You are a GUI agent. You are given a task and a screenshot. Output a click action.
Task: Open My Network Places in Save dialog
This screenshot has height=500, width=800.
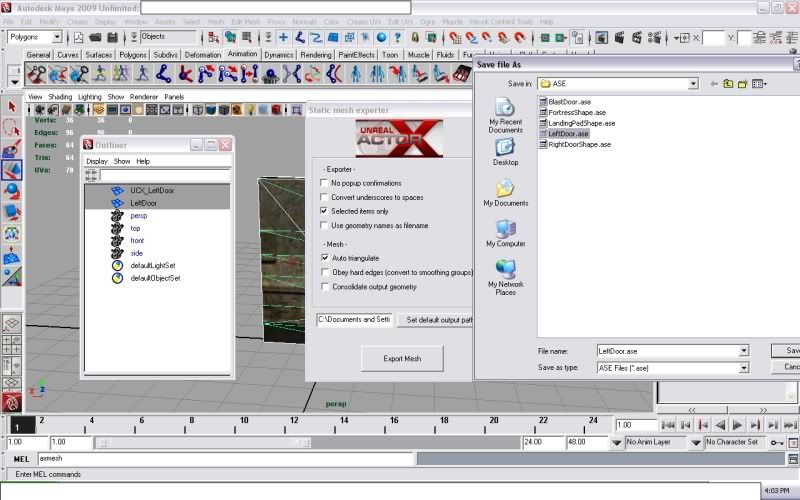click(505, 278)
